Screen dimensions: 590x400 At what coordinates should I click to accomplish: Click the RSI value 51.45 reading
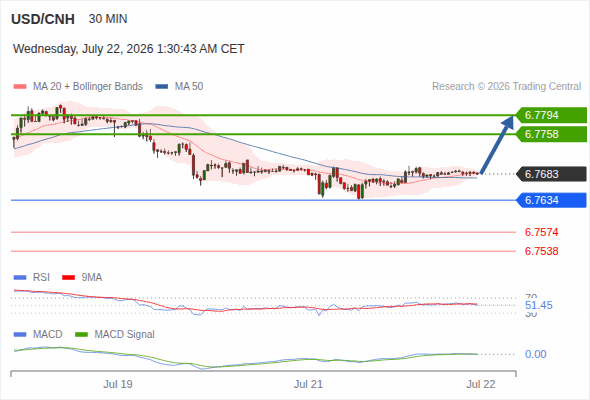[x=539, y=305]
